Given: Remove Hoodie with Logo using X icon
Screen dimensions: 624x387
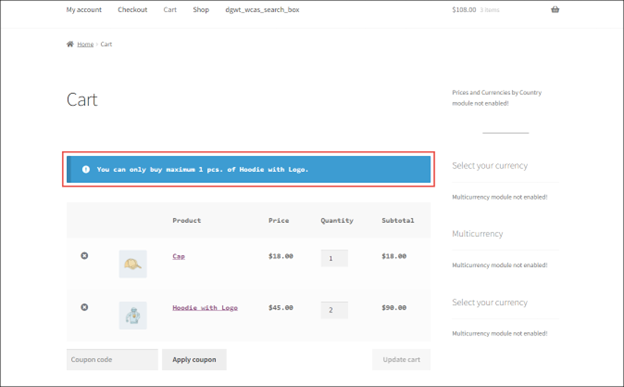Looking at the screenshot, I should 84,307.
